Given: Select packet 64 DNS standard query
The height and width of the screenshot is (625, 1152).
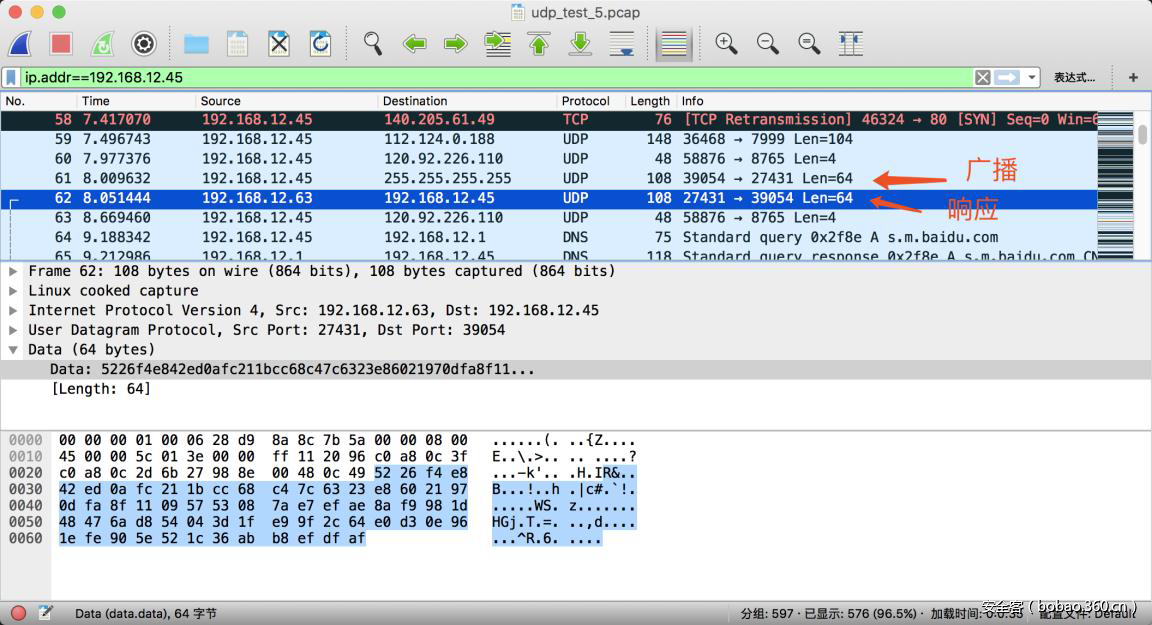Looking at the screenshot, I should tap(549, 237).
